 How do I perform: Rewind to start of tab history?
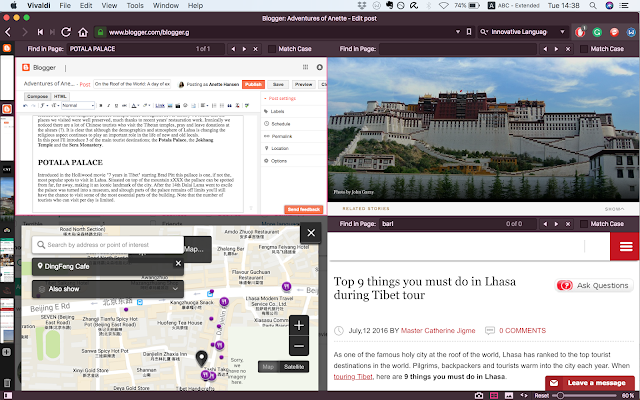(40, 32)
